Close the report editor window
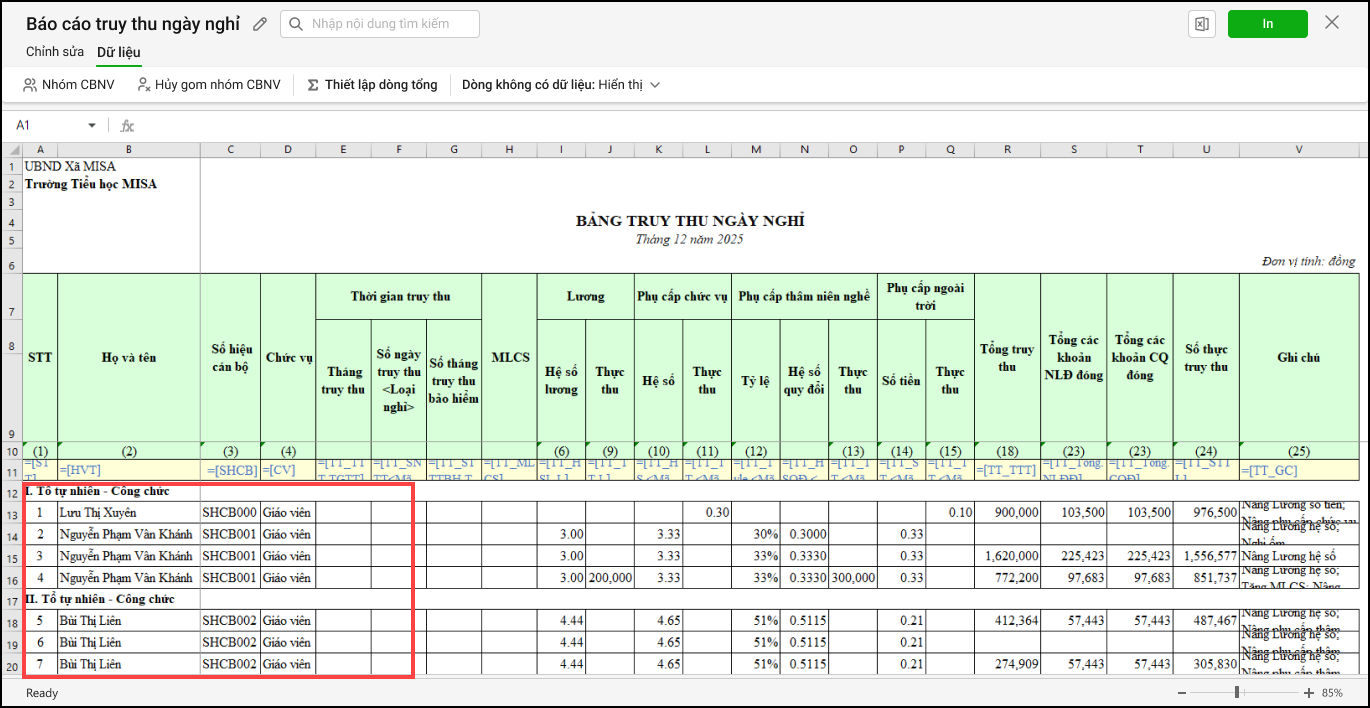The height and width of the screenshot is (708, 1370). 1332,23
